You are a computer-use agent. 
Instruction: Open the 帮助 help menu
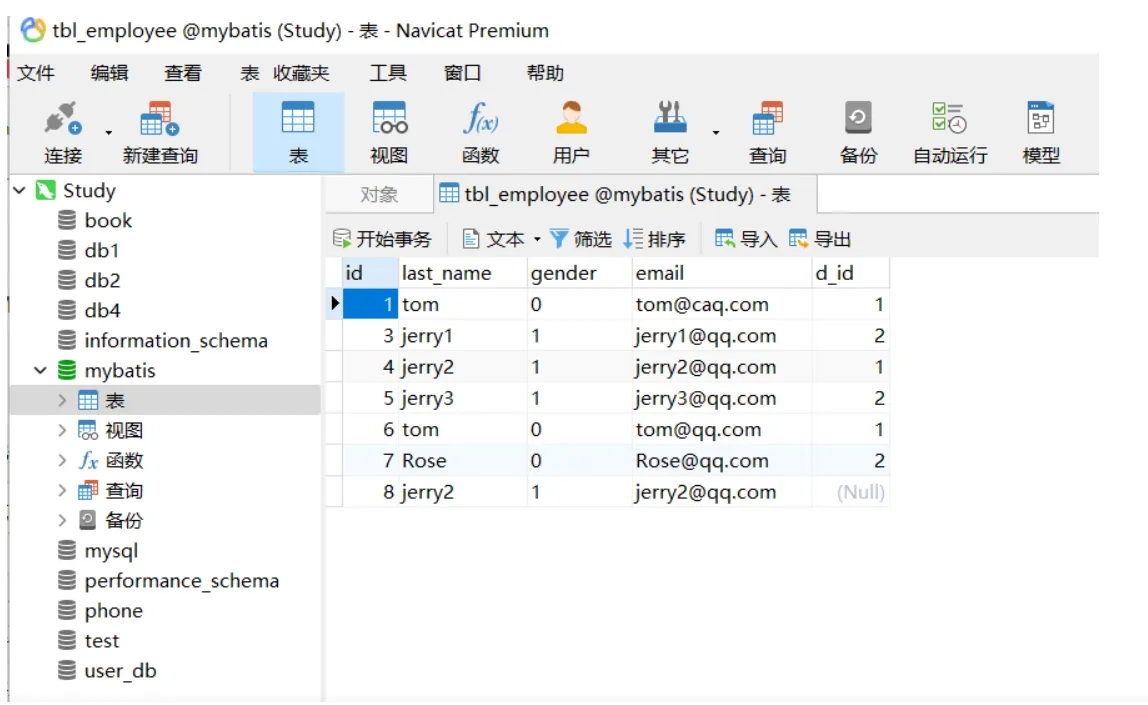click(545, 73)
